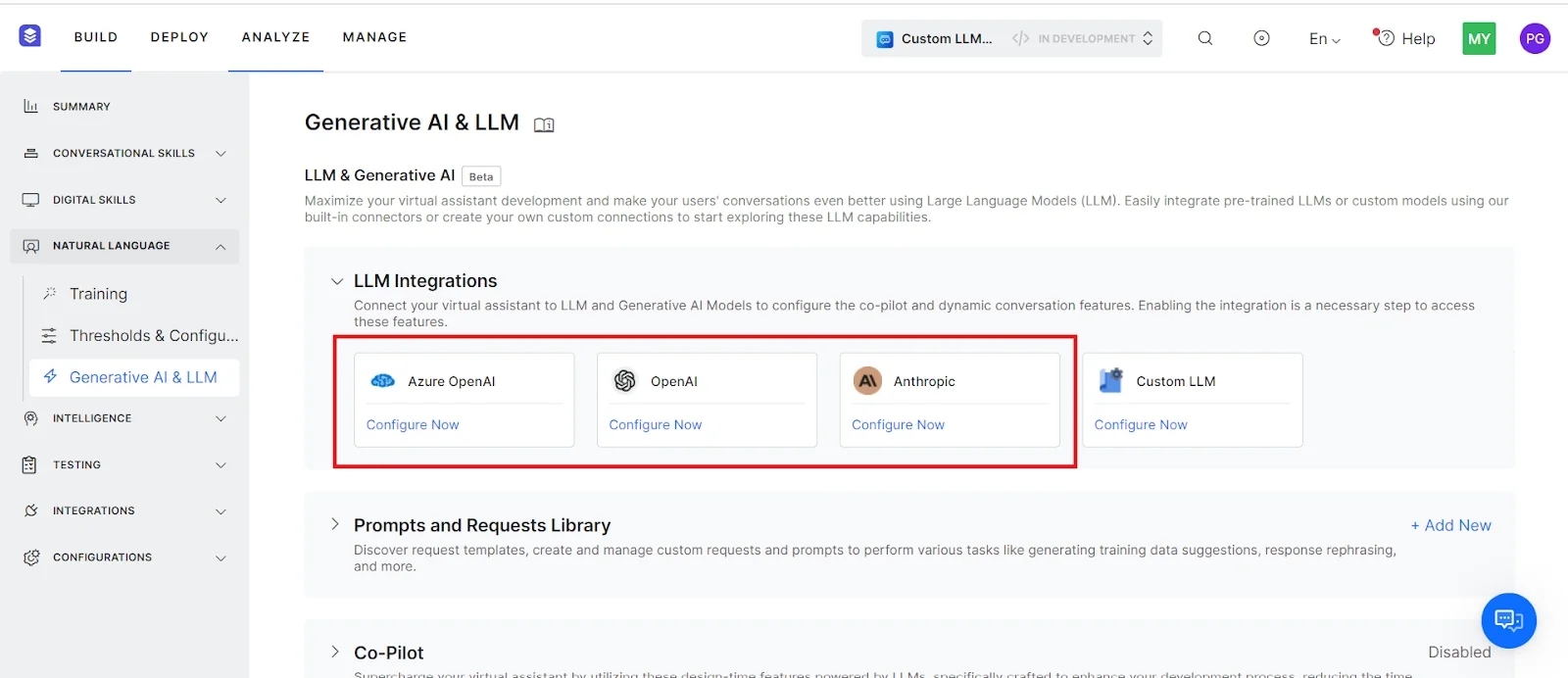The width and height of the screenshot is (1568, 678).
Task: Expand the Co-Pilot section arrow
Action: [335, 652]
